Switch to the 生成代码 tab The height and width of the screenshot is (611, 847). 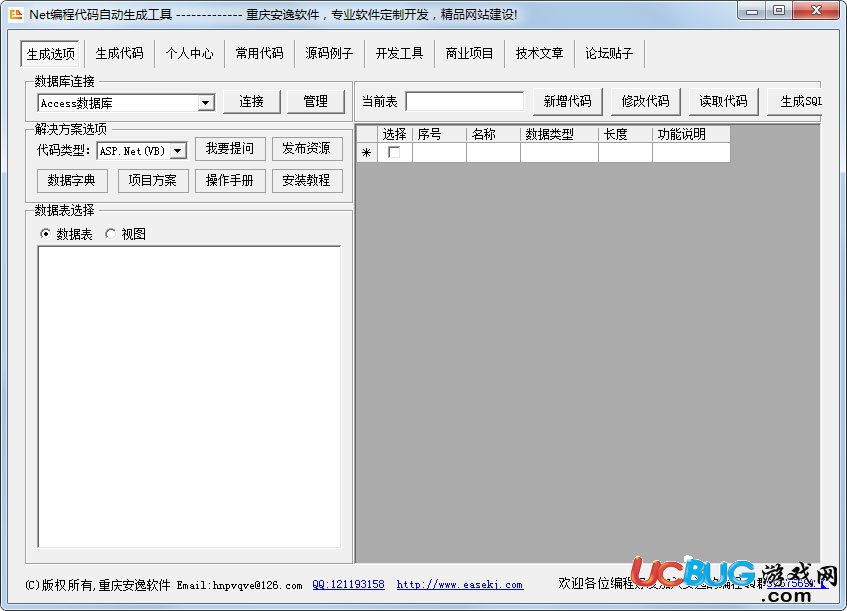pos(119,53)
